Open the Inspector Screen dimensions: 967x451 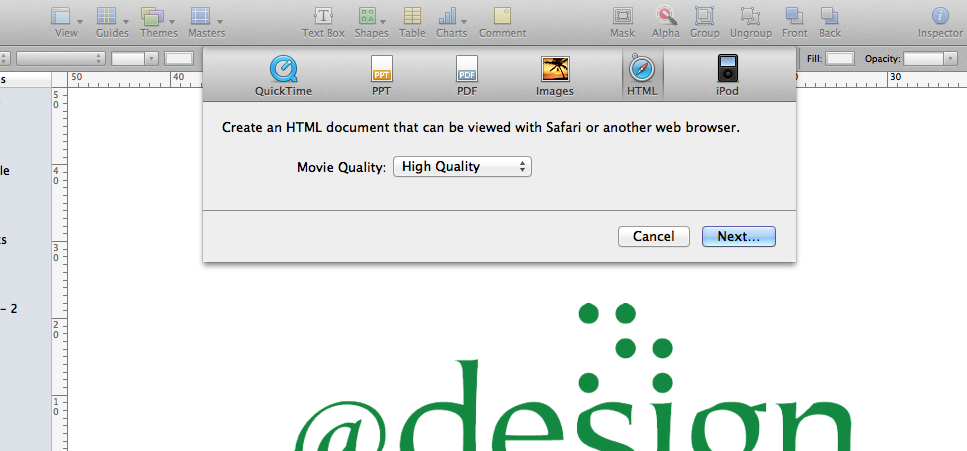(x=940, y=22)
